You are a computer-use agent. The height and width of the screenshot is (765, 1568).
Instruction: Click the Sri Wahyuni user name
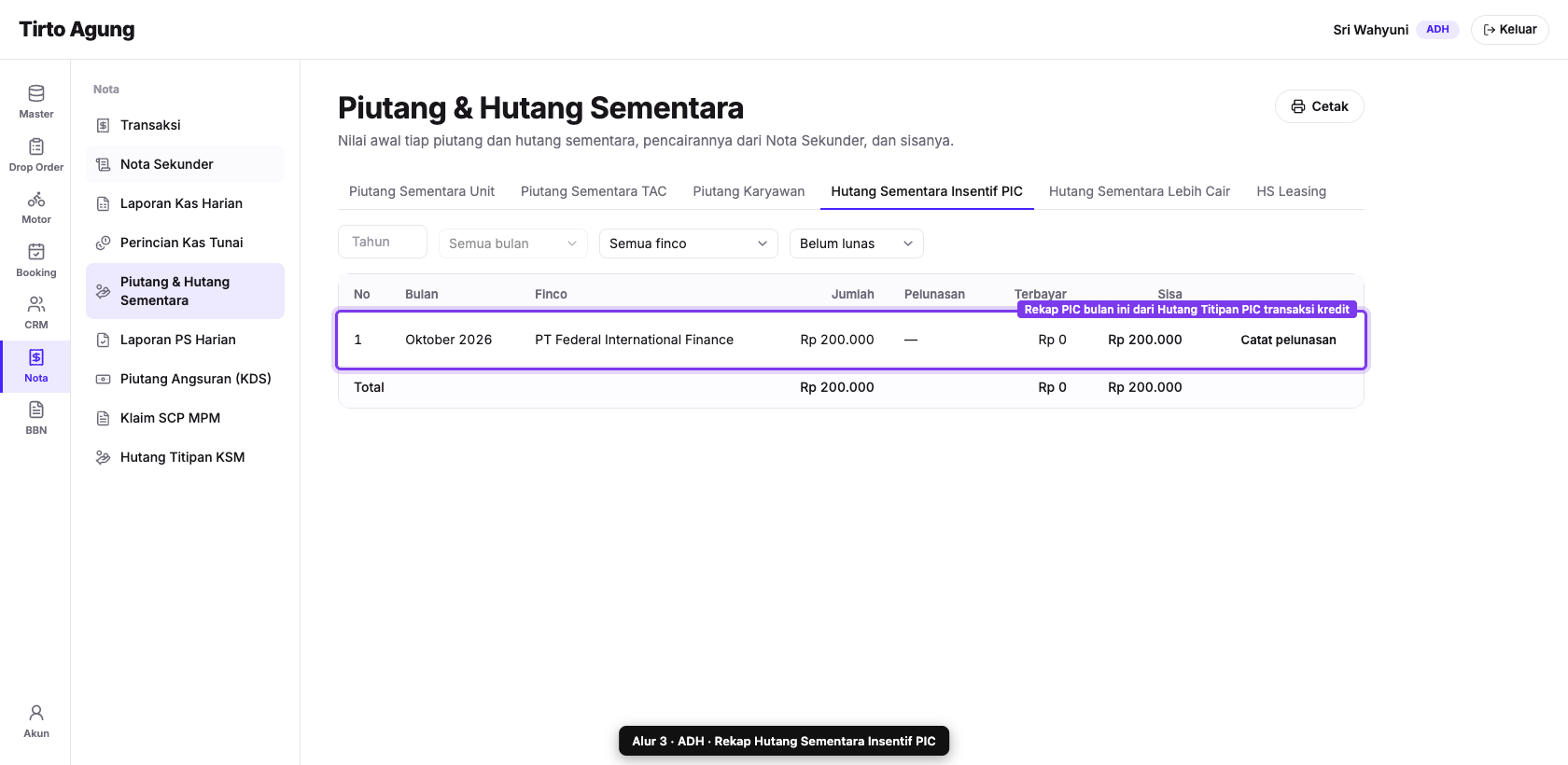tap(1370, 30)
